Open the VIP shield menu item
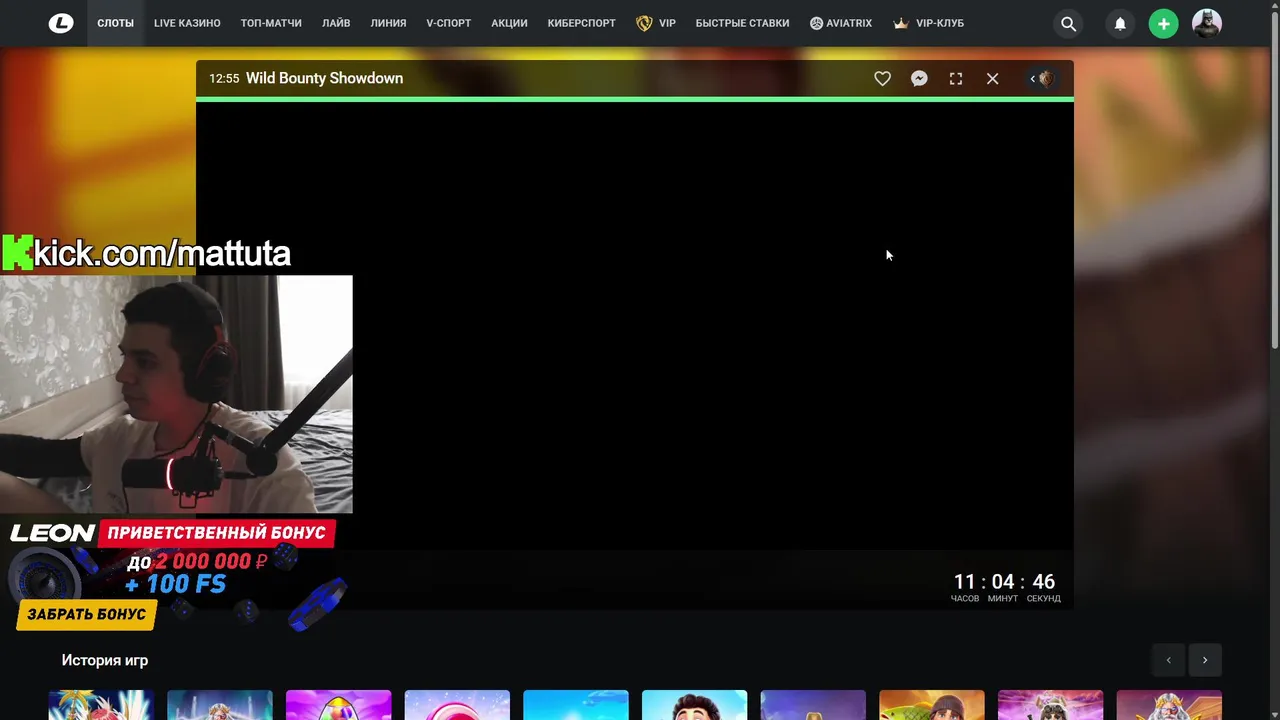The width and height of the screenshot is (1280, 720). coord(656,23)
